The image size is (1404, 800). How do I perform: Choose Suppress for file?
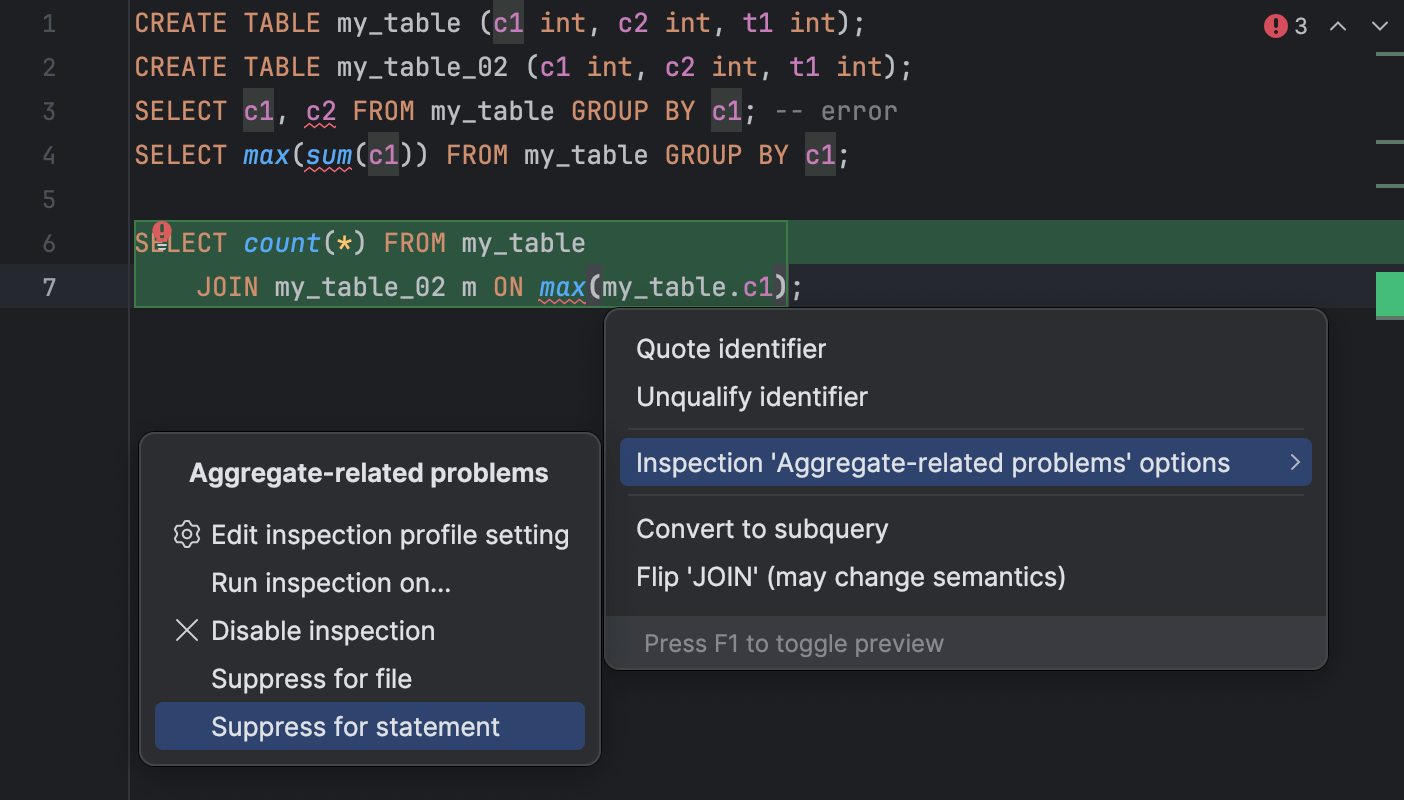click(310, 678)
